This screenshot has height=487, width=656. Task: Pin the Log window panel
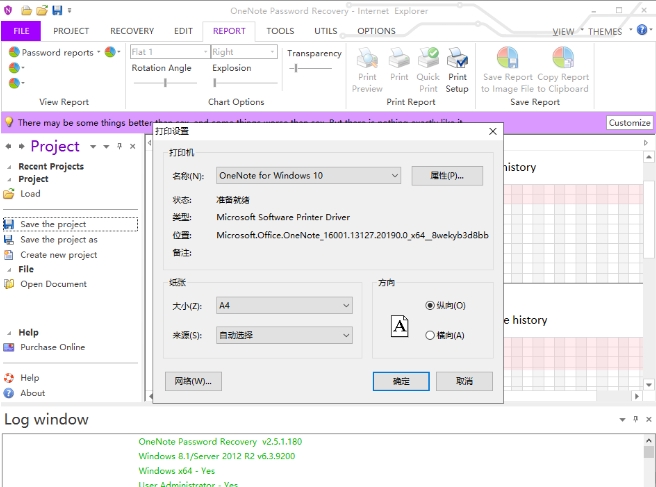click(x=636, y=419)
